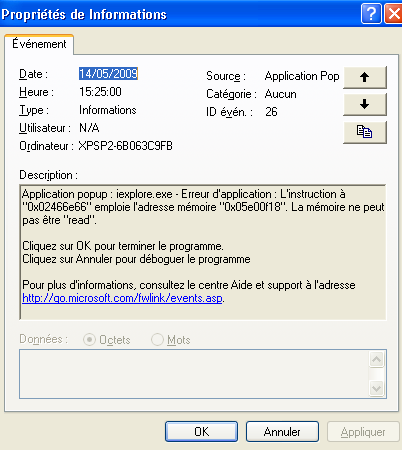This screenshot has width=402, height=450.
Task: Click the Source value Application Pop
Action: click(302, 76)
